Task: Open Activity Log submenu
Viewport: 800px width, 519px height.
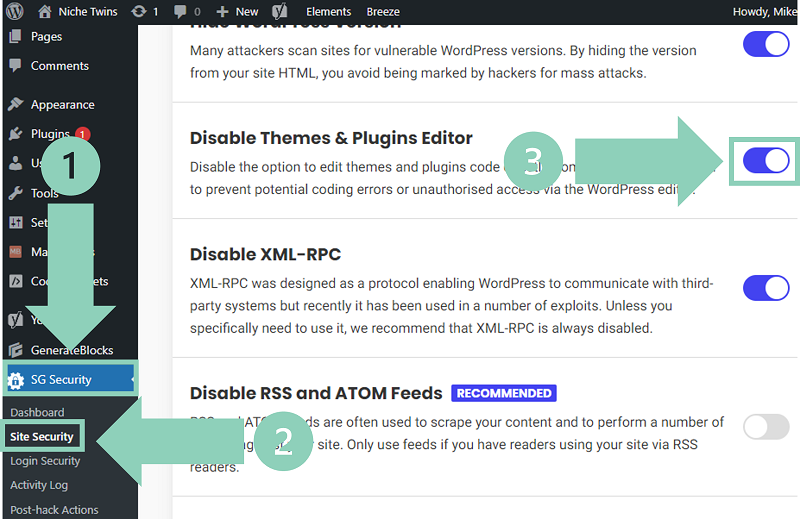Action: (39, 485)
